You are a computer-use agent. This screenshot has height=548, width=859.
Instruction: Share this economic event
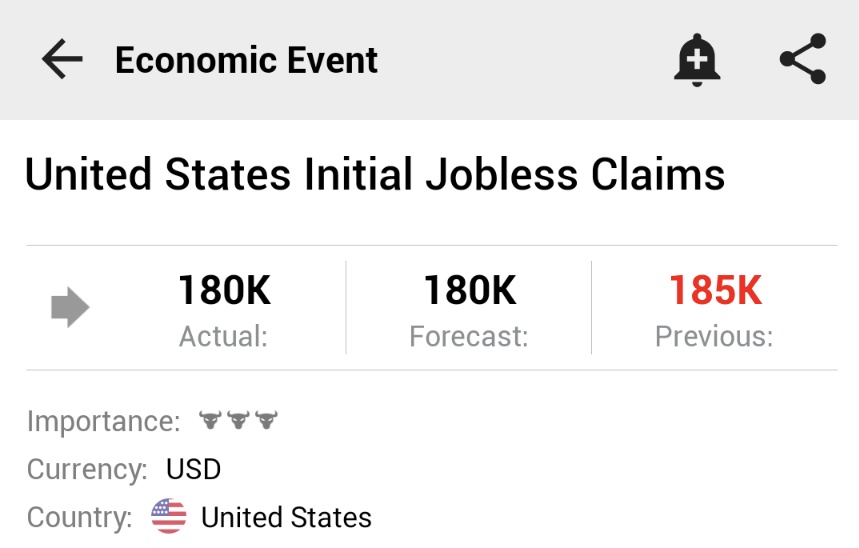[803, 60]
